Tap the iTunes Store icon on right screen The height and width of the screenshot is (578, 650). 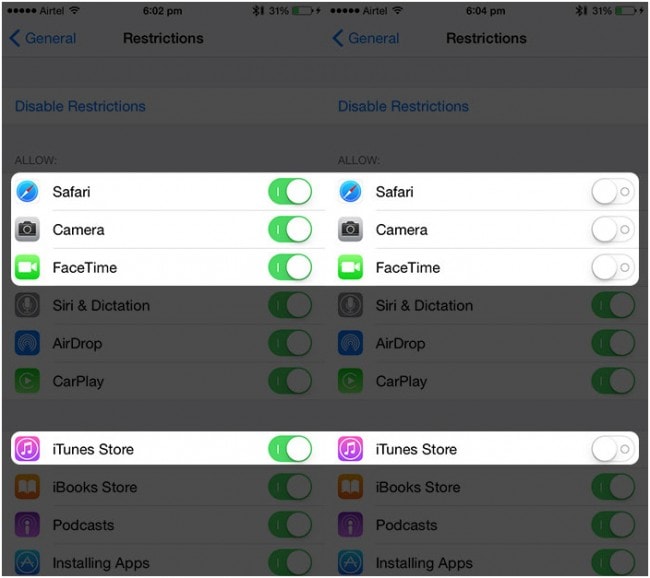click(x=351, y=449)
